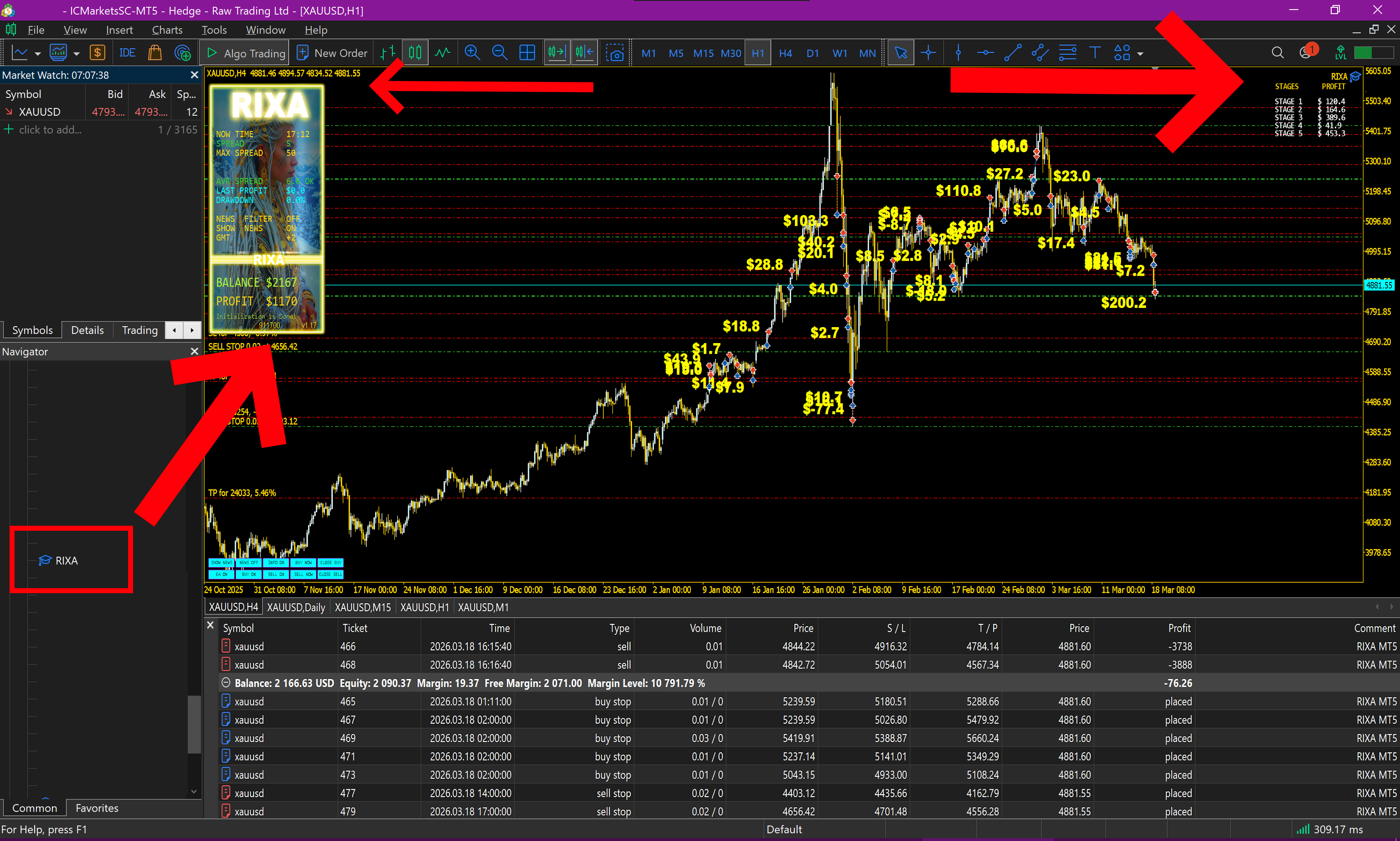Toggle the Algo Trading button
Screen dimensions: 1400x841
(245, 53)
